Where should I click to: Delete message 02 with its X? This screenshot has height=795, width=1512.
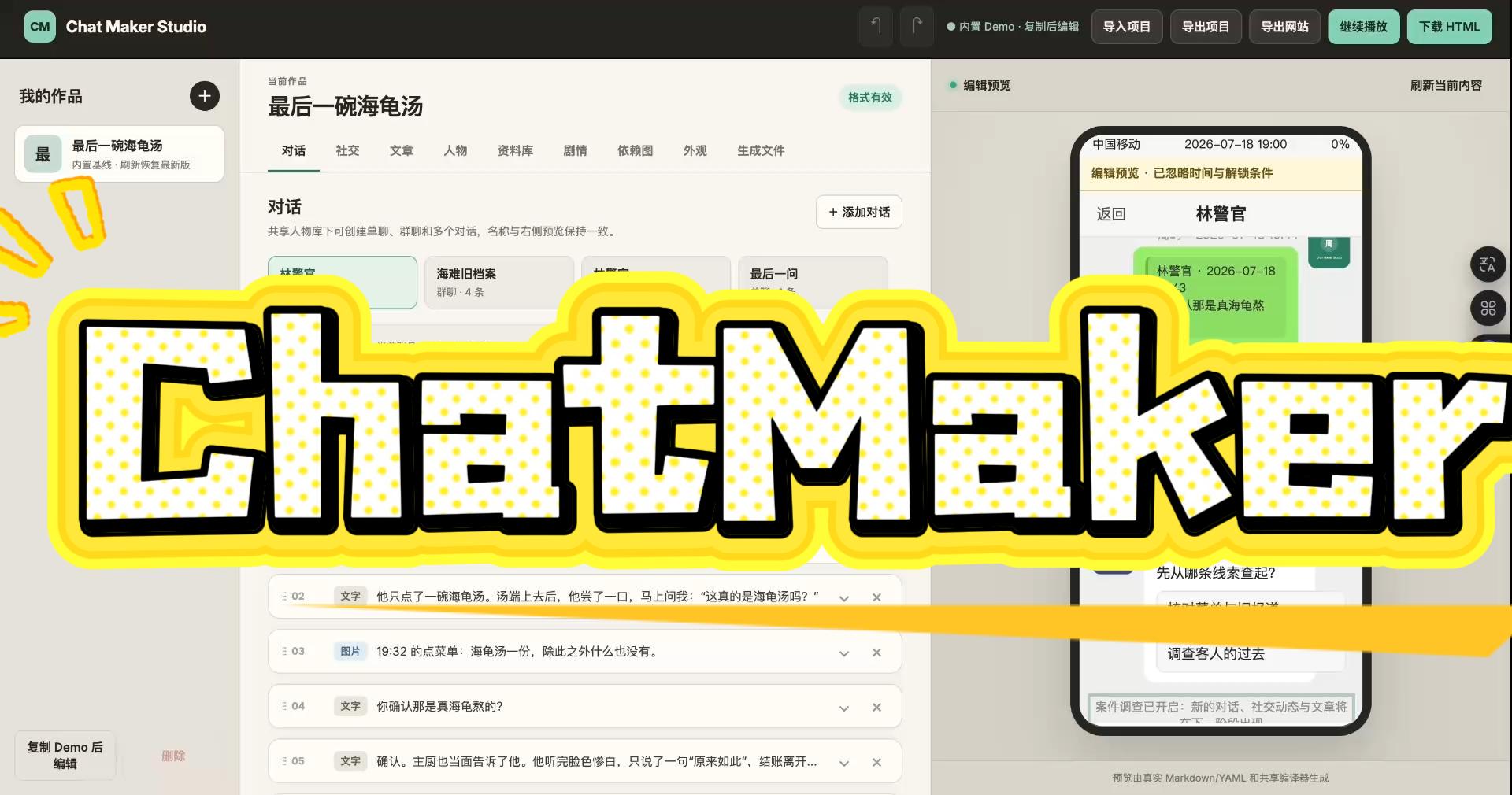tap(876, 597)
